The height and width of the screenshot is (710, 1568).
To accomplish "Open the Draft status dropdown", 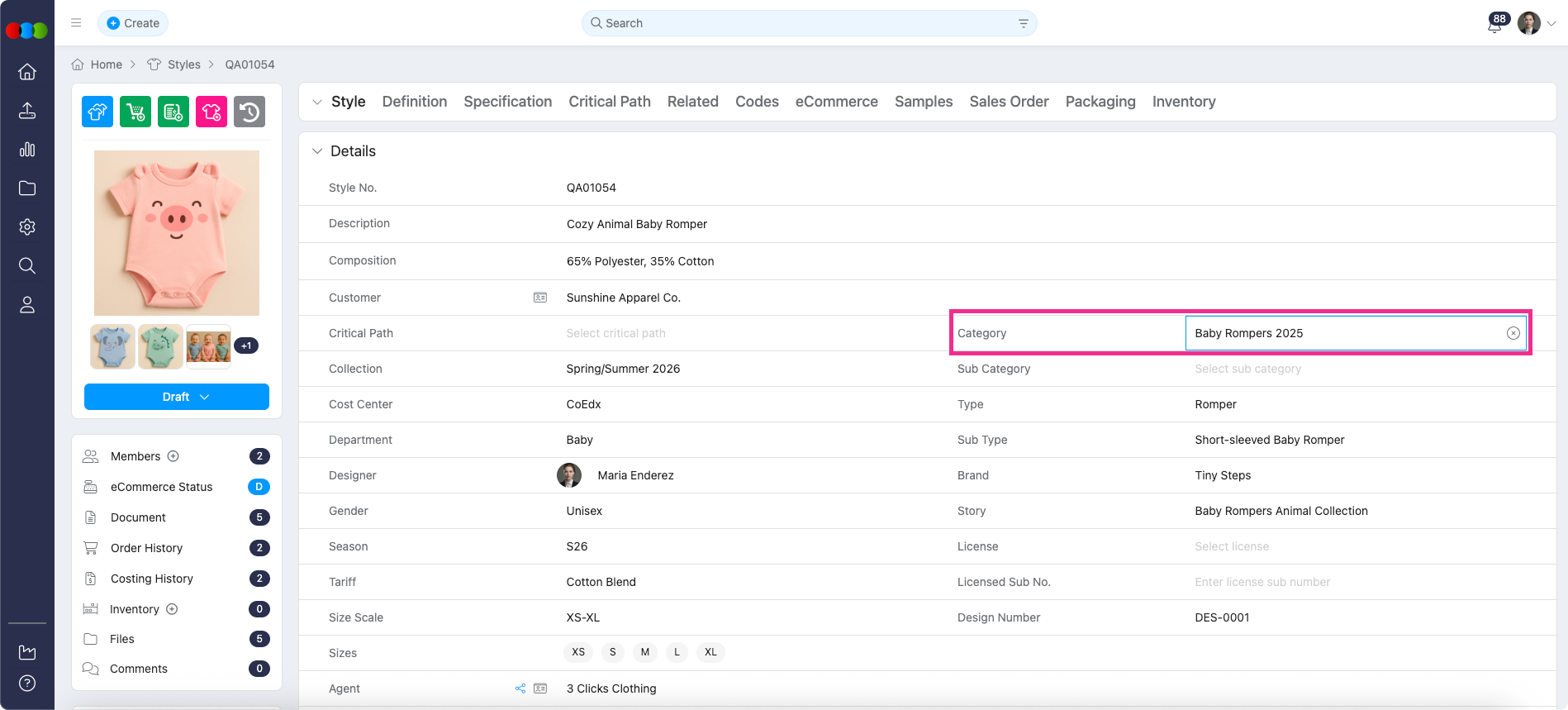I will point(177,397).
